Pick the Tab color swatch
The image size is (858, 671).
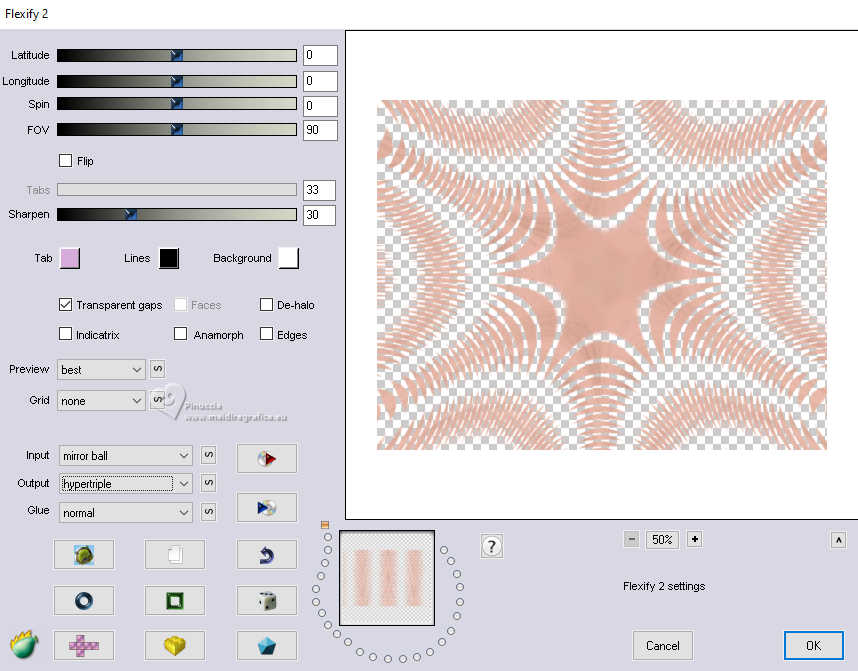click(x=70, y=258)
